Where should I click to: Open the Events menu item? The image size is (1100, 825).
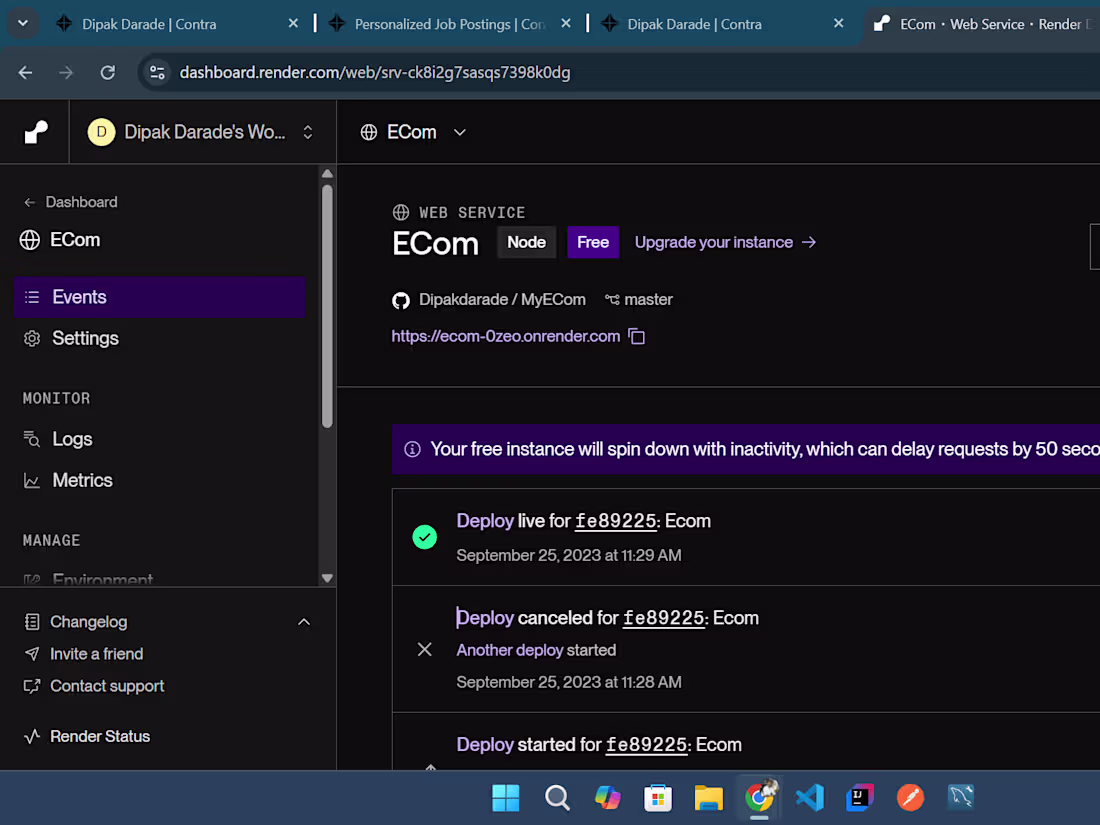[159, 297]
